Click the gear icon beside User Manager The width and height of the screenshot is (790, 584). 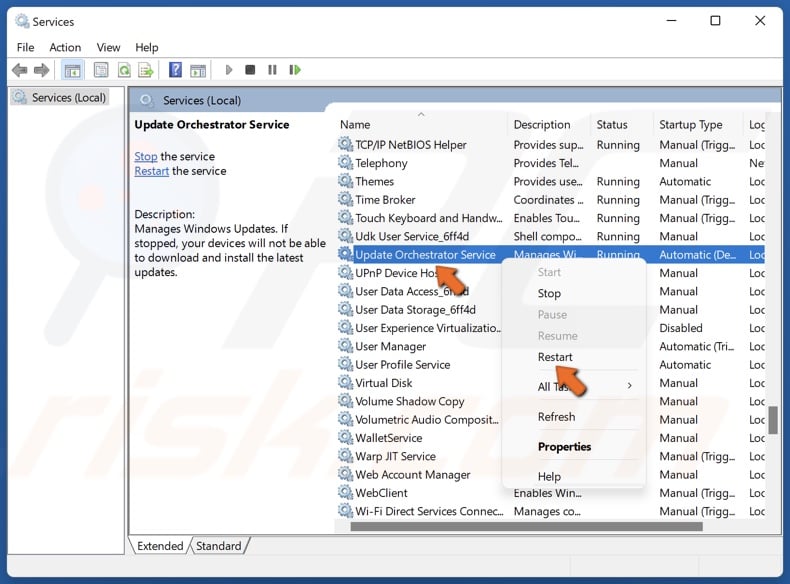point(345,346)
